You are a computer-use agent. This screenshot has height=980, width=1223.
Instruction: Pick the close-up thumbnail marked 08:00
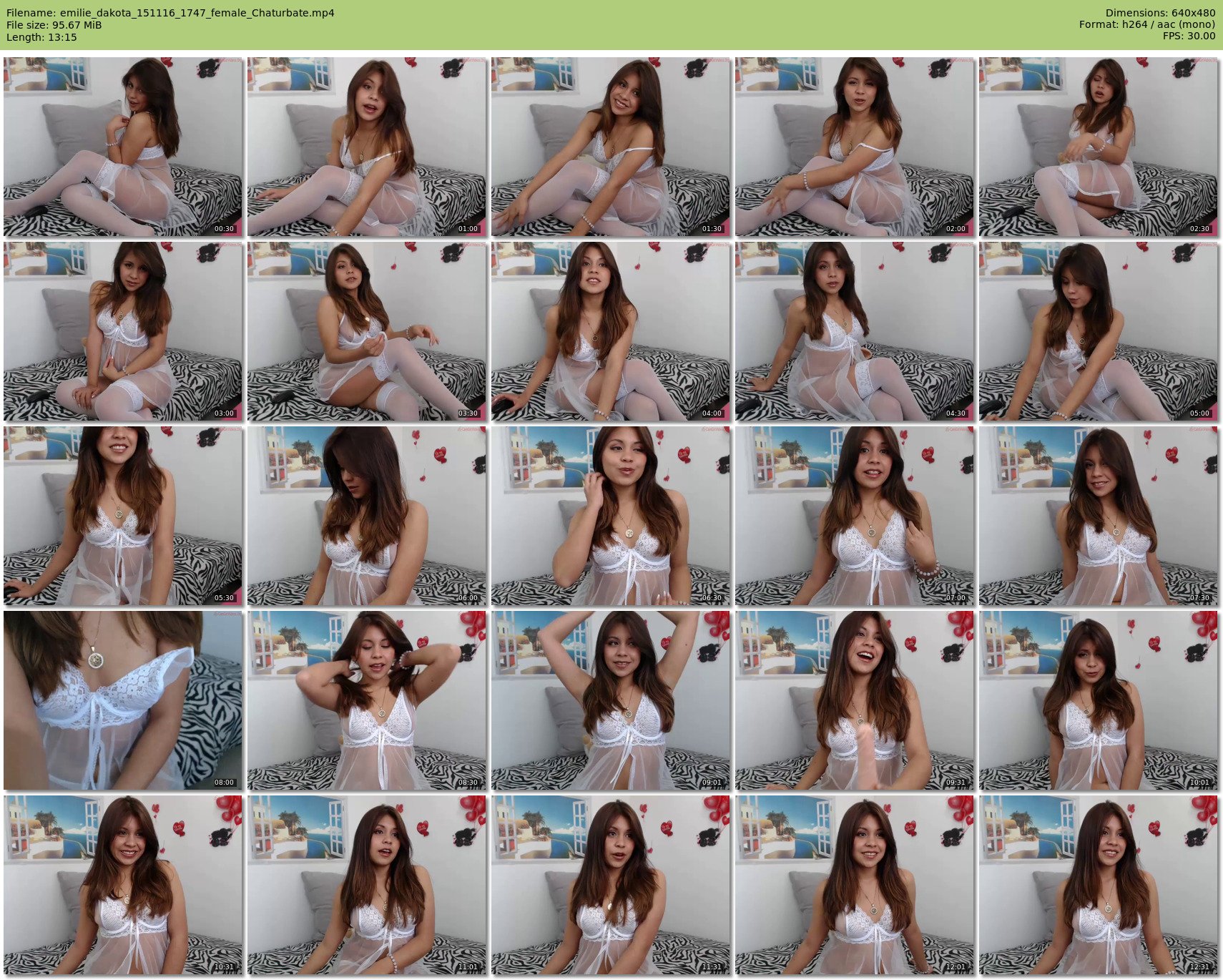(123, 700)
